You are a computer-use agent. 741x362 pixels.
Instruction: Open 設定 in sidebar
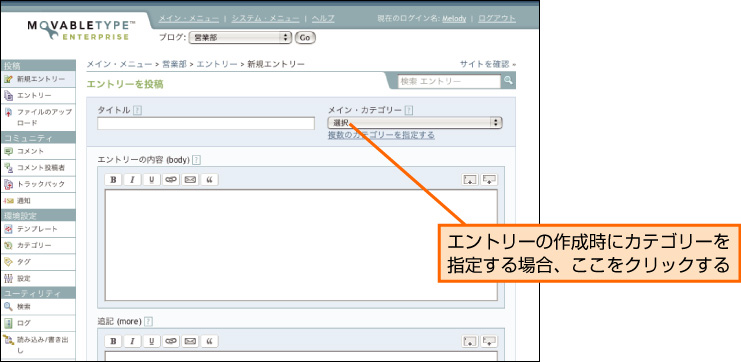[x=38, y=278]
